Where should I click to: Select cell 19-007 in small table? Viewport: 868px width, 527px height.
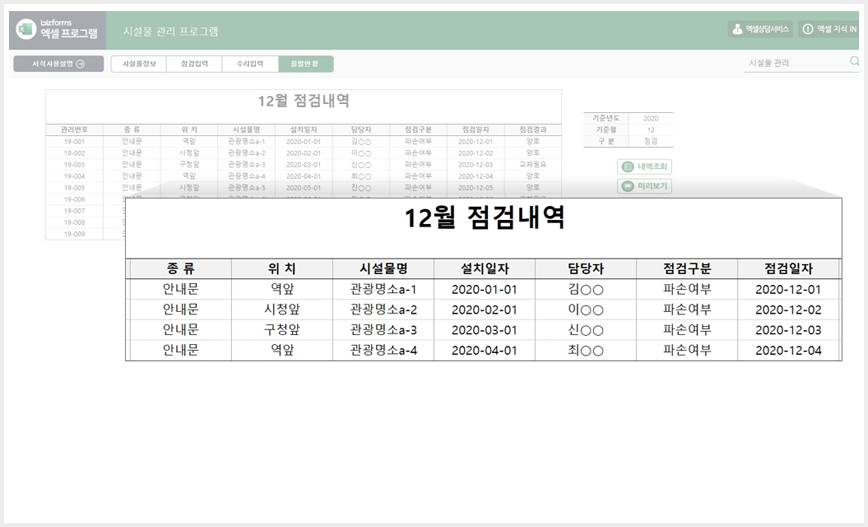74,211
